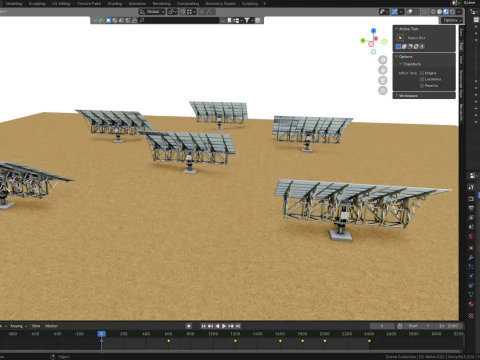Toggle the auto keying record button
The width and height of the screenshot is (480, 360).
point(188,326)
